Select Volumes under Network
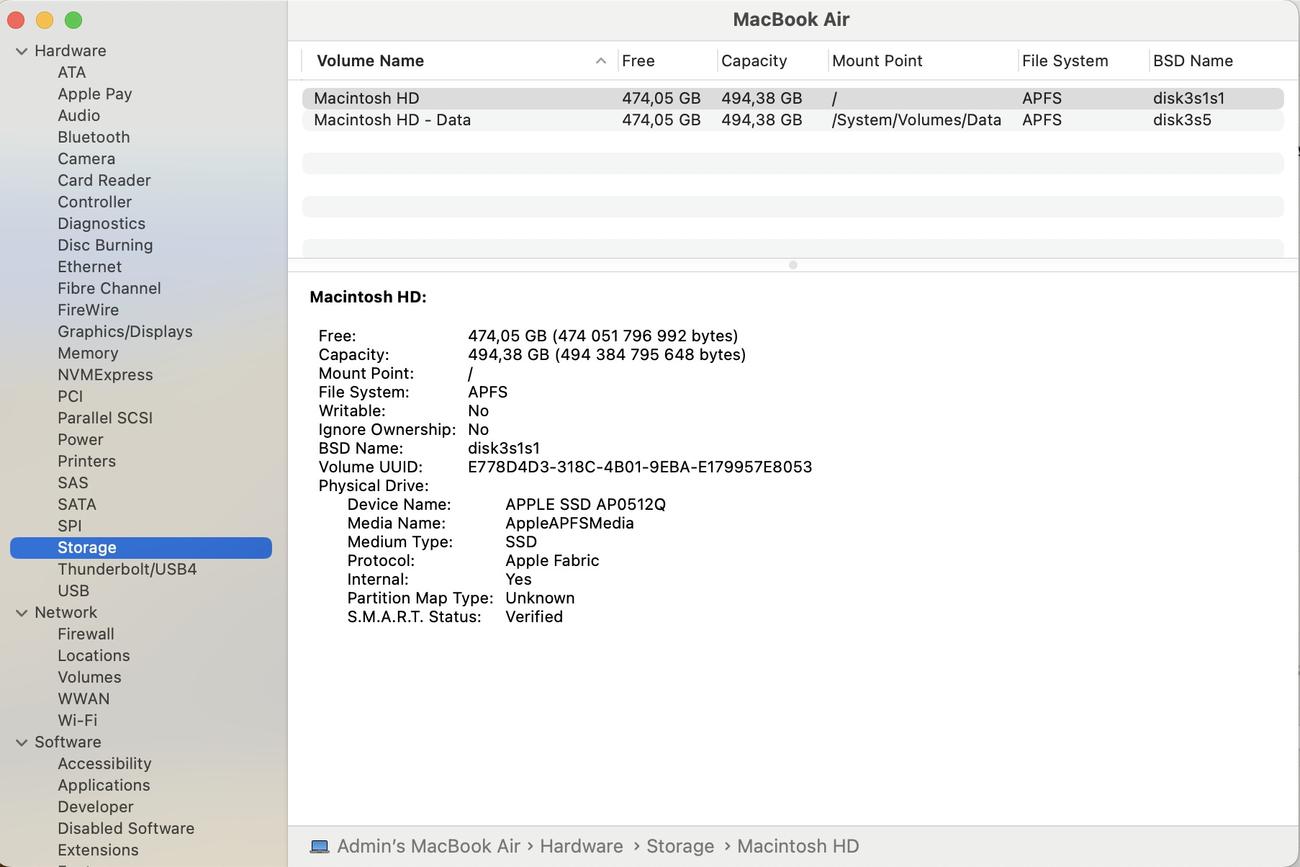 [89, 677]
